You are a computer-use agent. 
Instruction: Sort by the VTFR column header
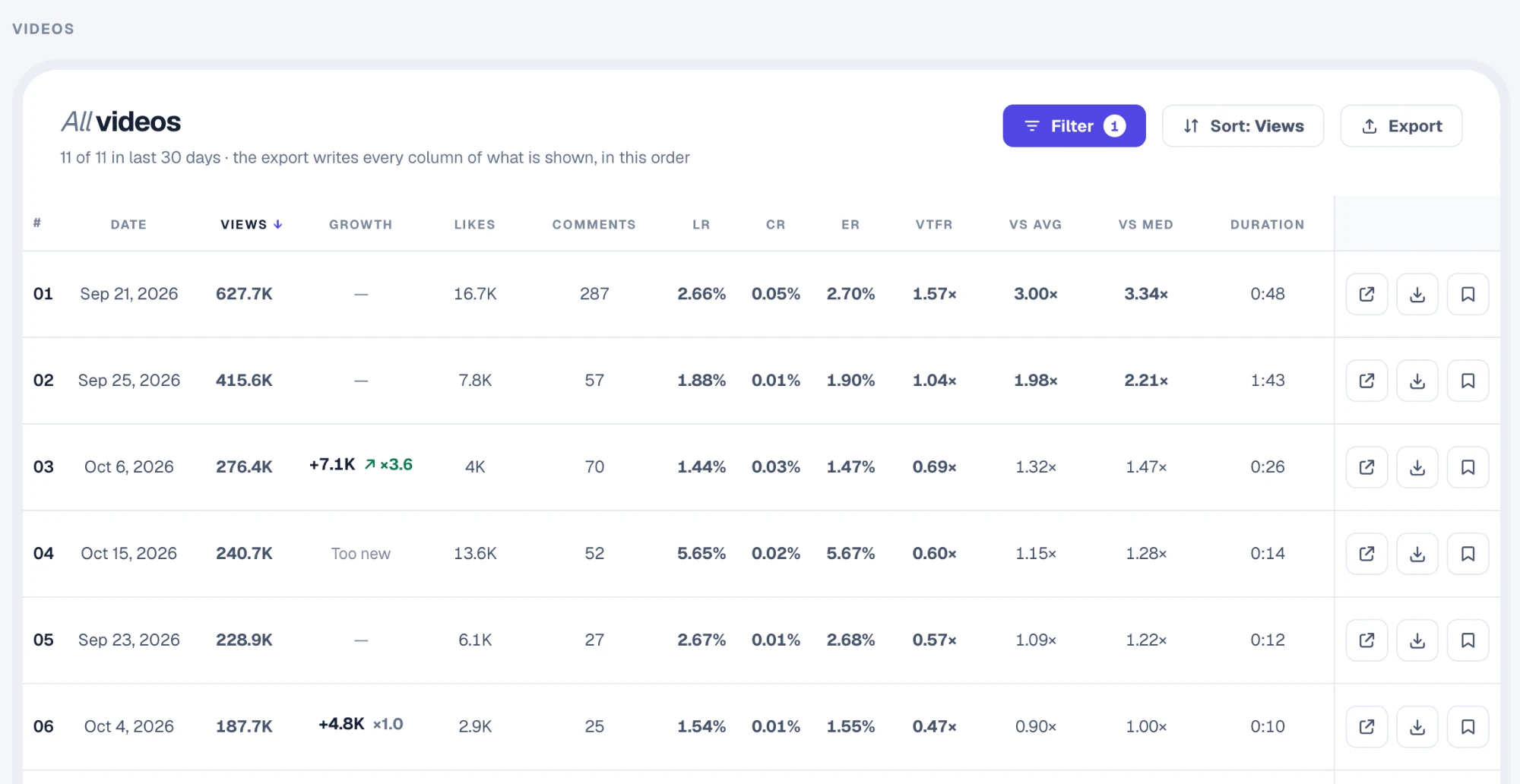pos(934,225)
